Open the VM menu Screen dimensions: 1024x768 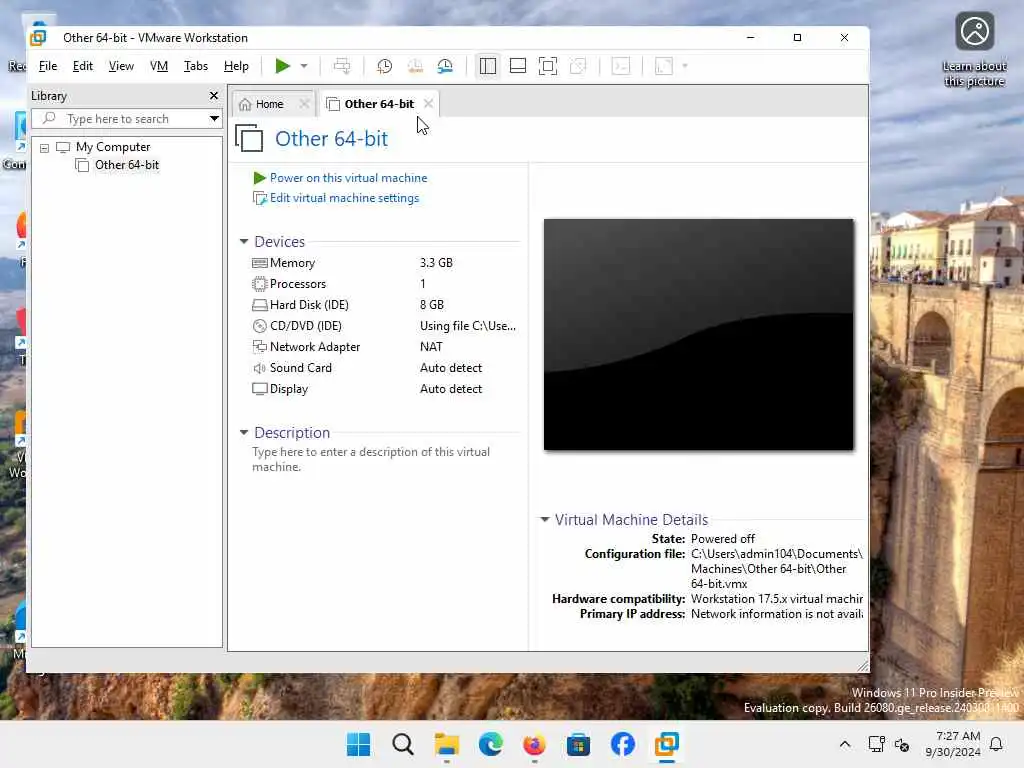159,66
